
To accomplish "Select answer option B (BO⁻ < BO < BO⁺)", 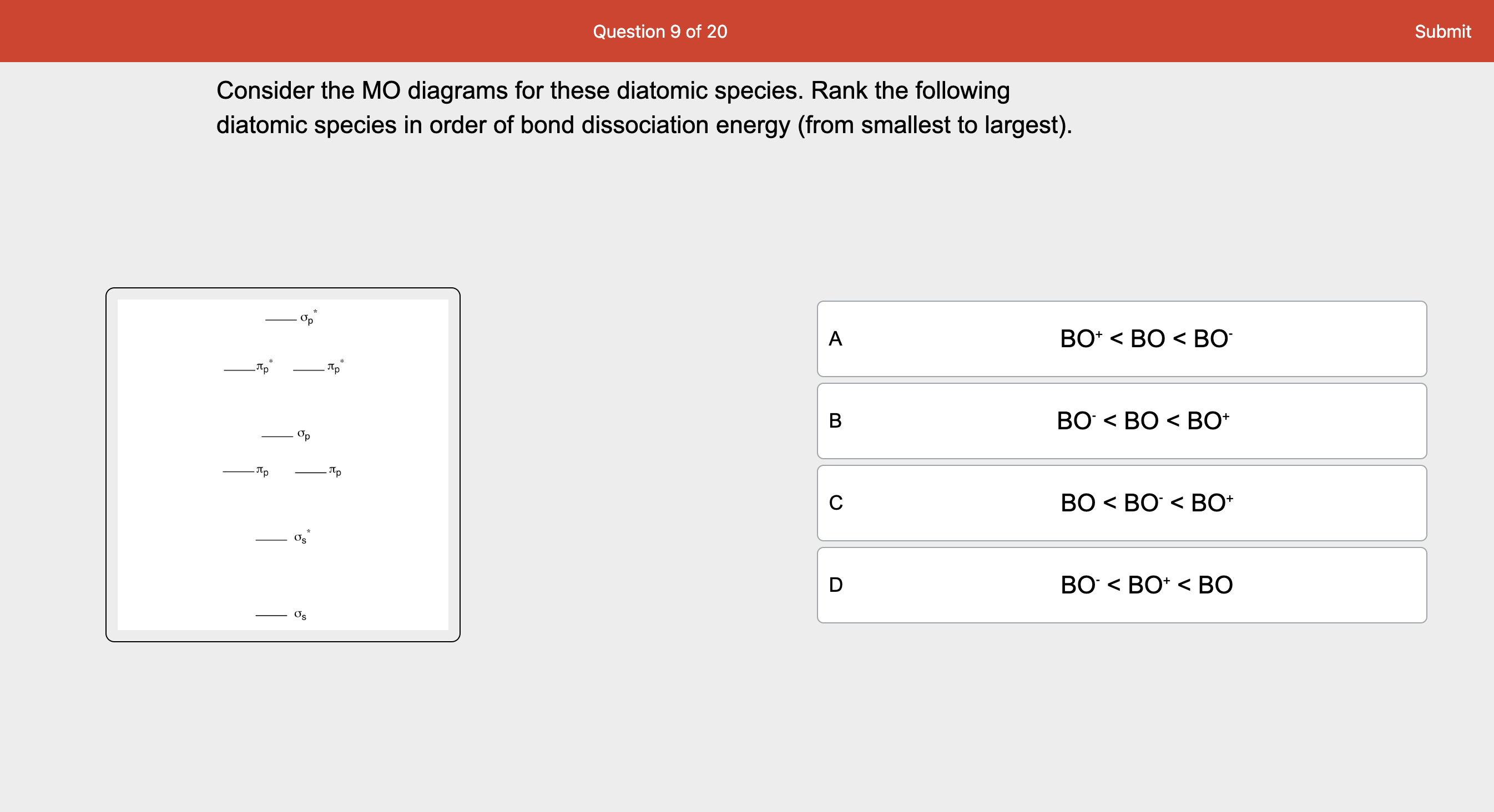I will [1122, 421].
